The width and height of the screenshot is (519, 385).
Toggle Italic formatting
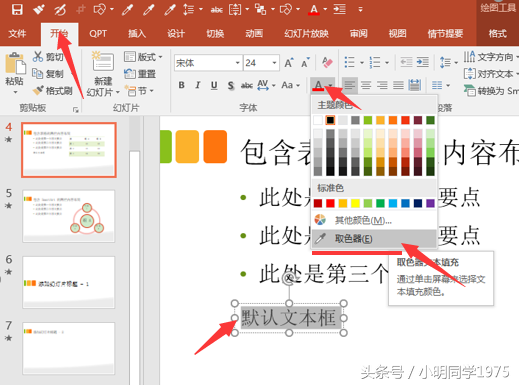coord(198,85)
